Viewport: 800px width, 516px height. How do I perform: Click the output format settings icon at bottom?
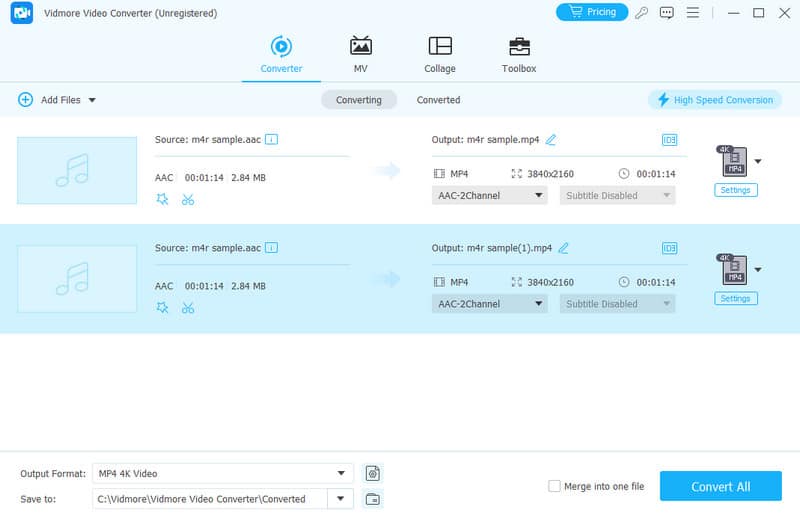tap(373, 473)
